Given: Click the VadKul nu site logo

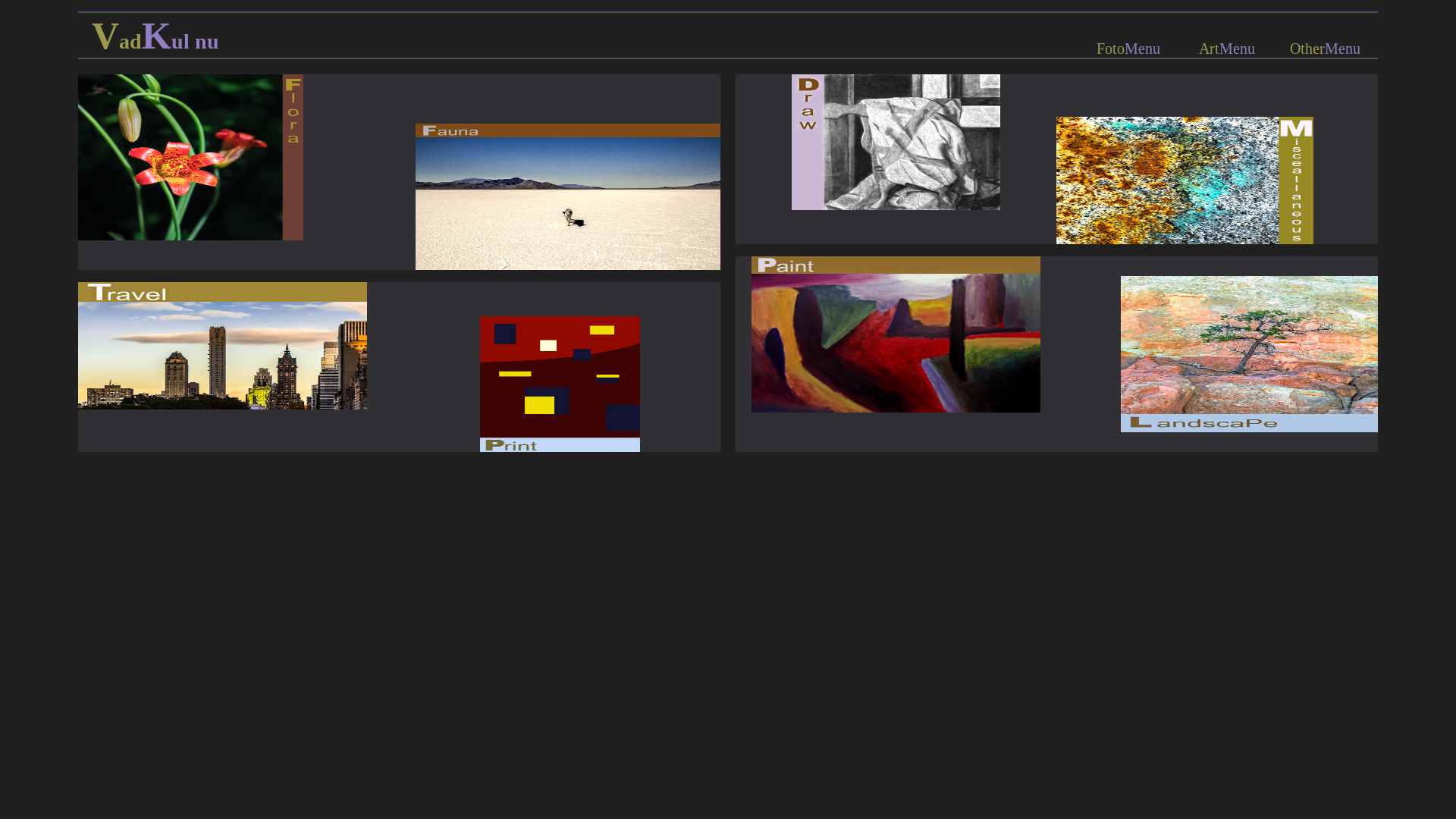Looking at the screenshot, I should [155, 38].
